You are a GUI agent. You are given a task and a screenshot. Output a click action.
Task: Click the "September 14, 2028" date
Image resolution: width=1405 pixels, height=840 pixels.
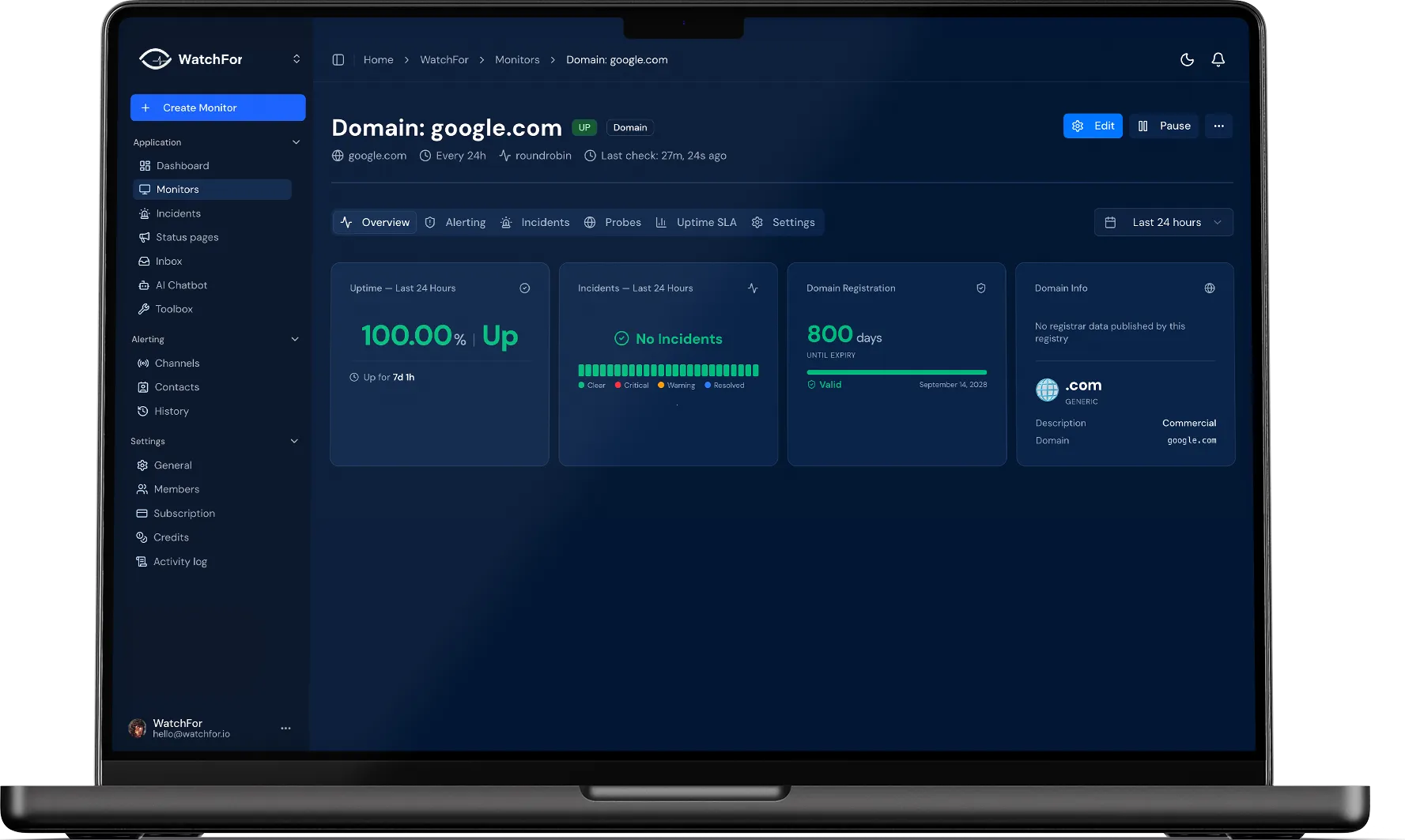coord(953,385)
